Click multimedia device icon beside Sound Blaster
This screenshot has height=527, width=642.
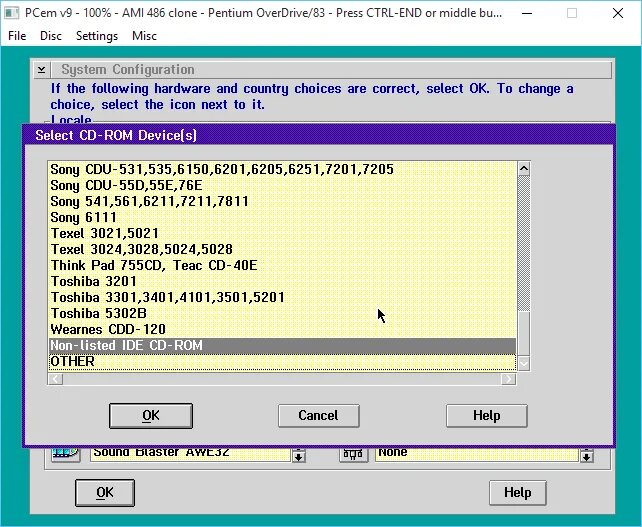click(x=66, y=455)
